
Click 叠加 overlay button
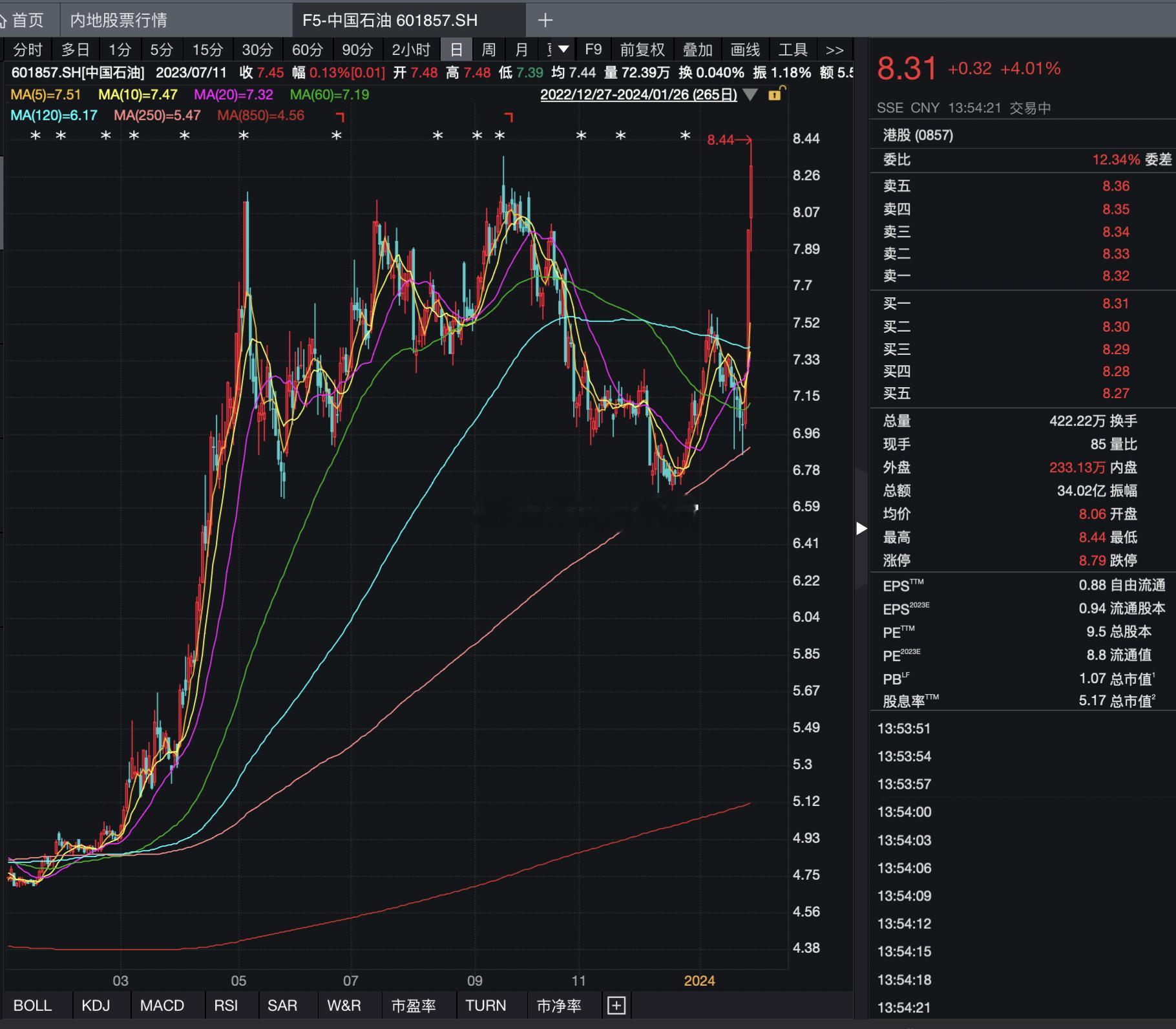pos(697,50)
